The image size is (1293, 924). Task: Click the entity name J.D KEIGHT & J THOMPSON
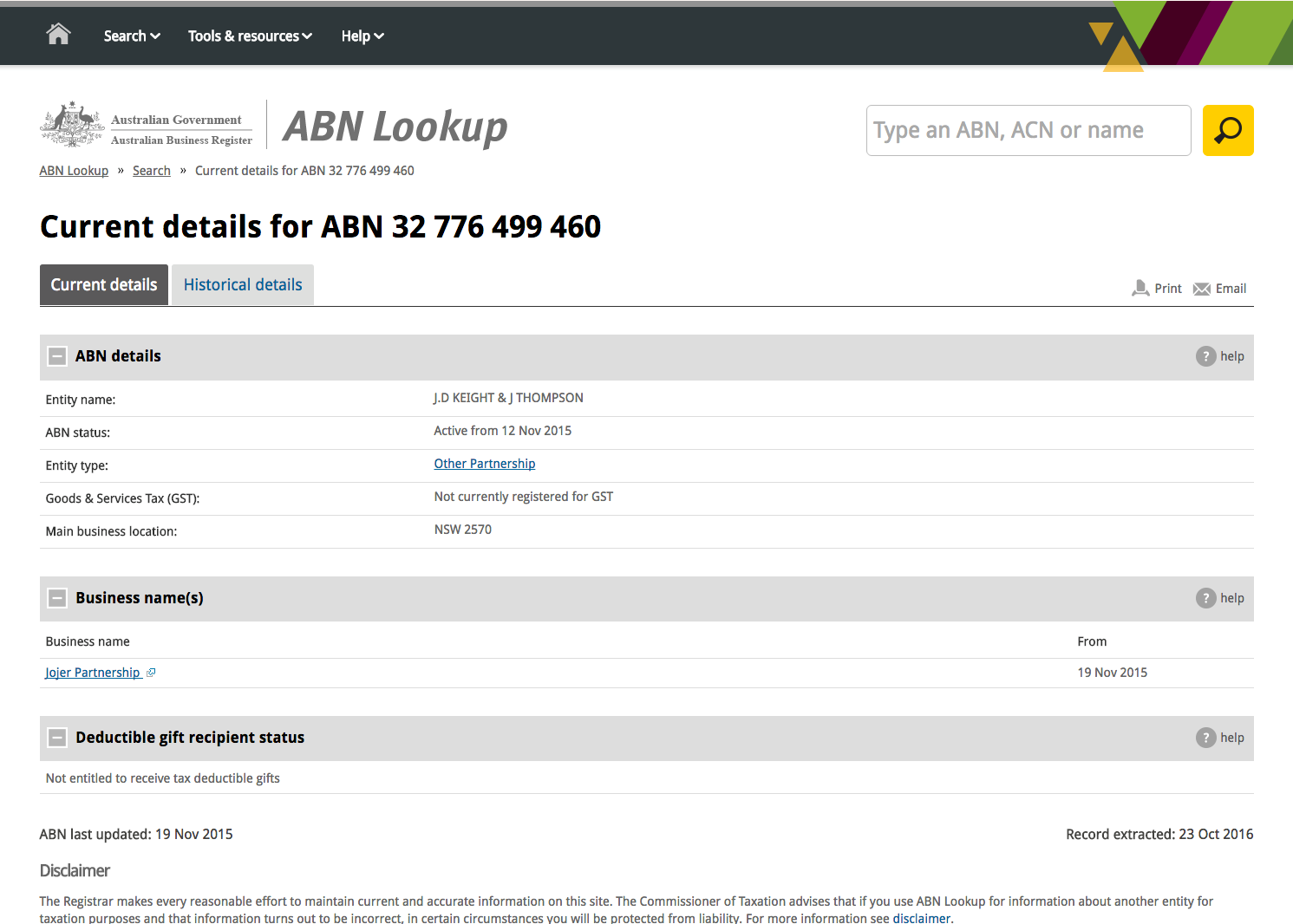click(x=508, y=398)
